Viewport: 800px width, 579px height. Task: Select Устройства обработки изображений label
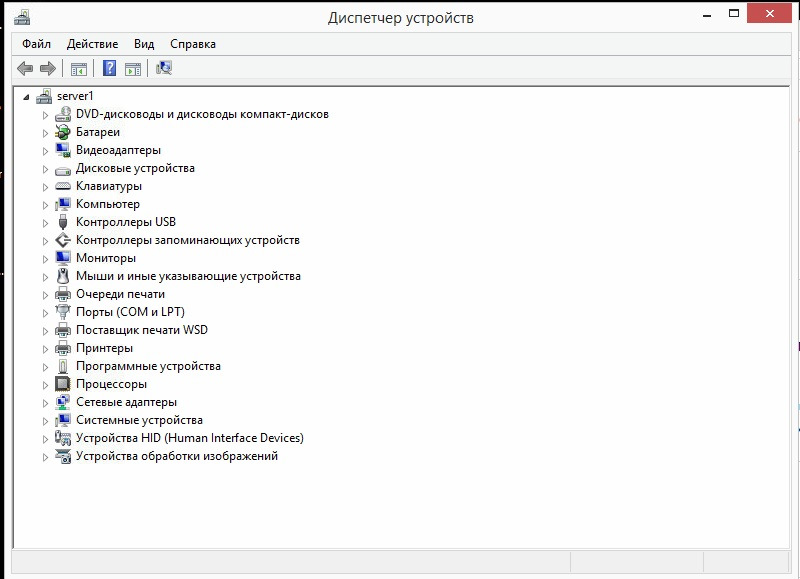(177, 456)
